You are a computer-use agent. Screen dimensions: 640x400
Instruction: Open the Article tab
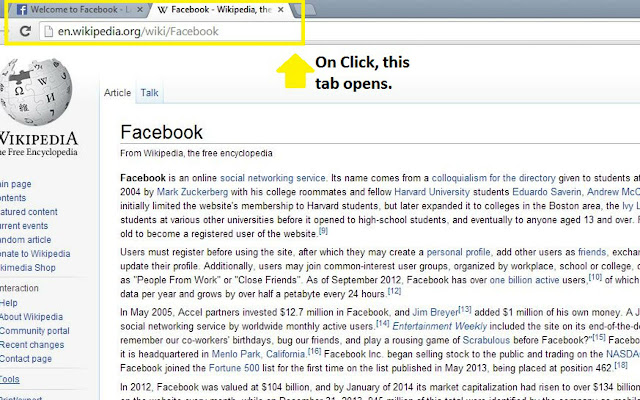[118, 93]
